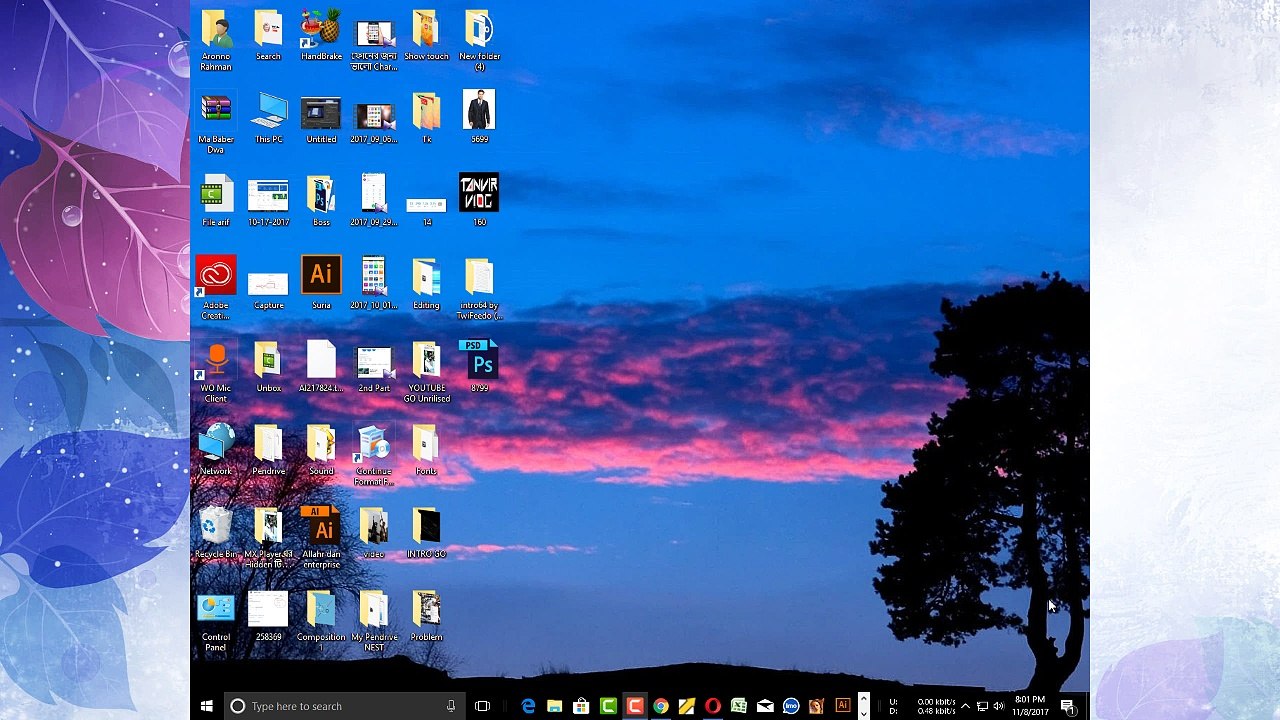The height and width of the screenshot is (720, 1280).
Task: Open network status in system tray
Action: pos(982,706)
